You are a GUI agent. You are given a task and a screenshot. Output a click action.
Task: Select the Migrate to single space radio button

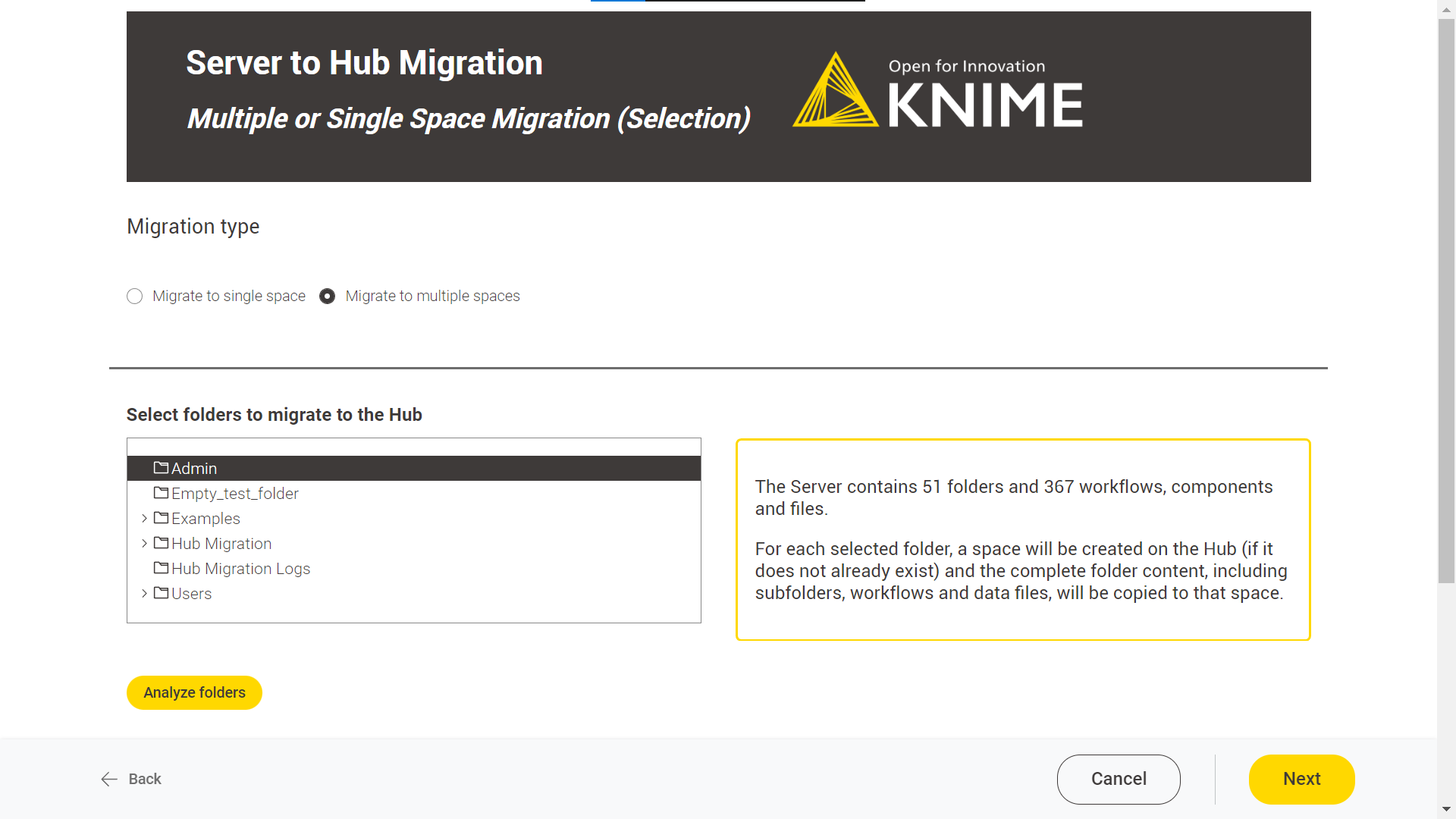click(134, 296)
